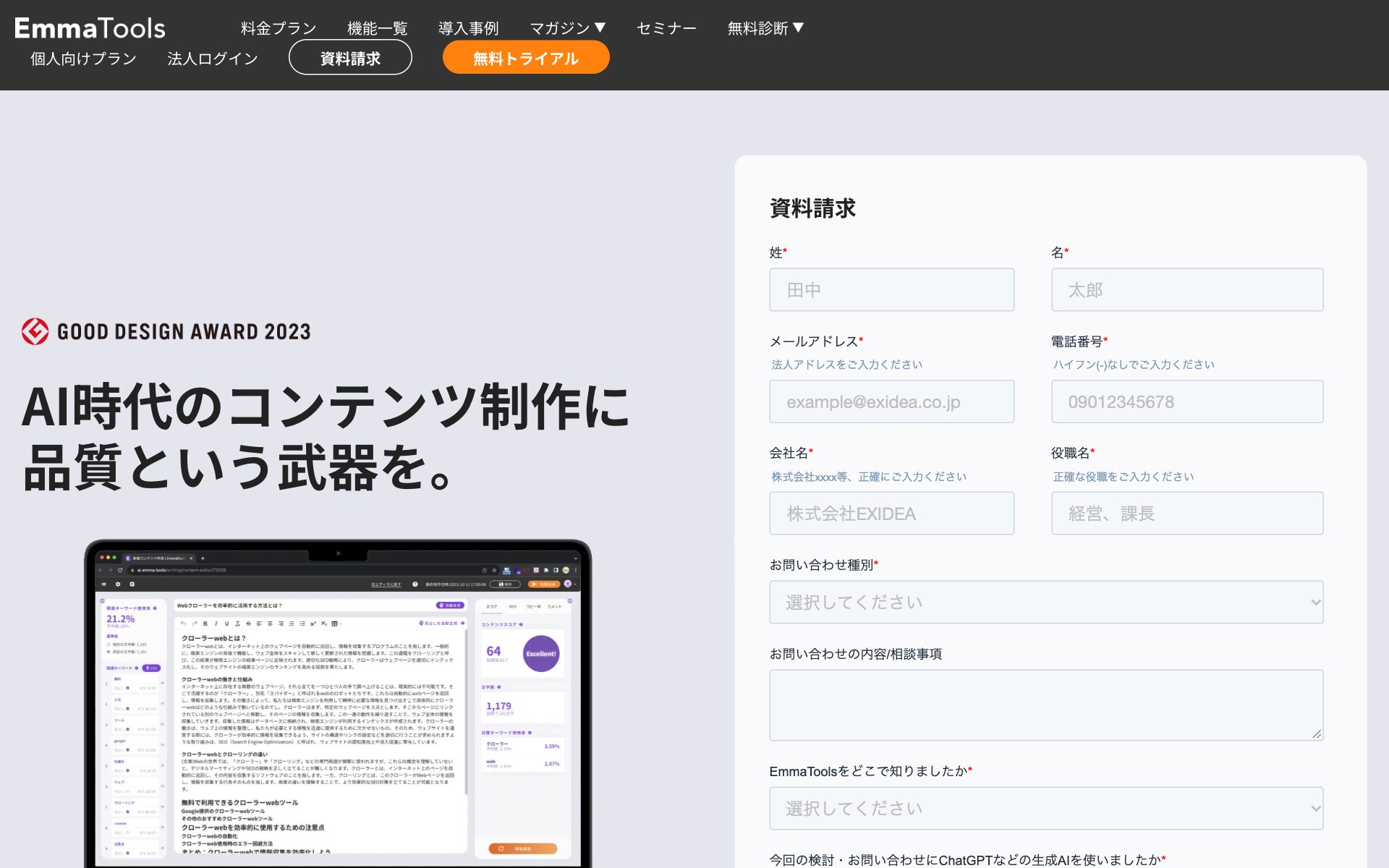The image size is (1389, 868).
Task: Open the 料金プラン menu item
Action: click(x=279, y=28)
